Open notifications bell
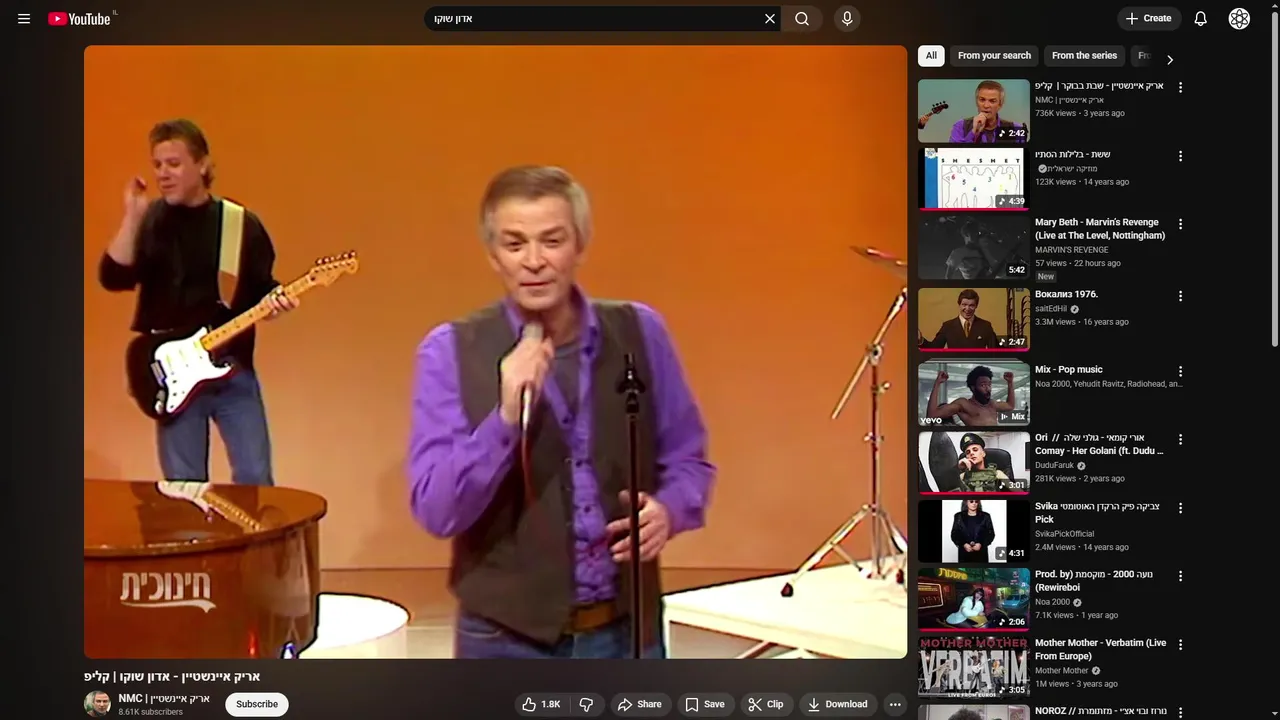The height and width of the screenshot is (720, 1280). coord(1201,19)
